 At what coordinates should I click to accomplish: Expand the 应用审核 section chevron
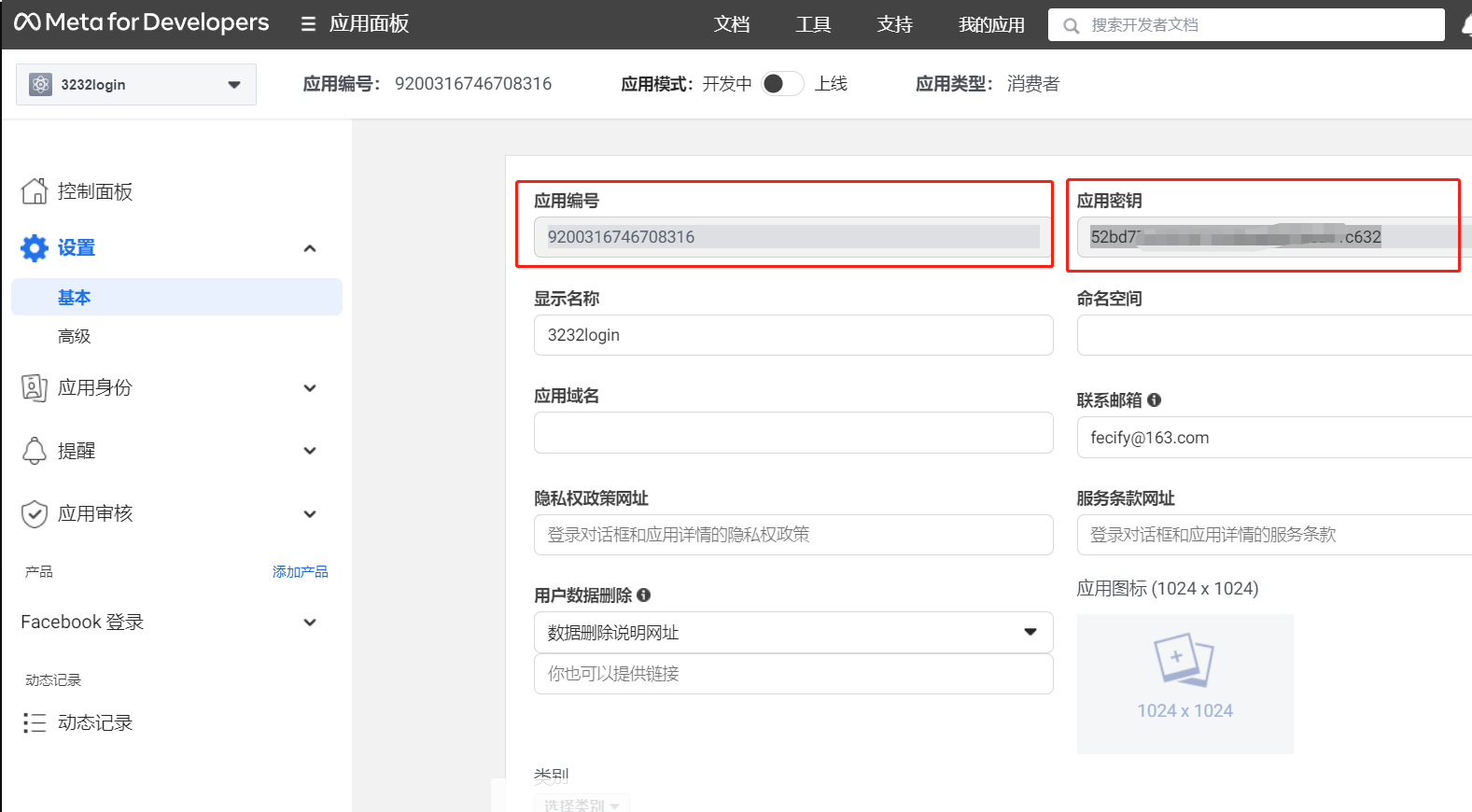[310, 514]
